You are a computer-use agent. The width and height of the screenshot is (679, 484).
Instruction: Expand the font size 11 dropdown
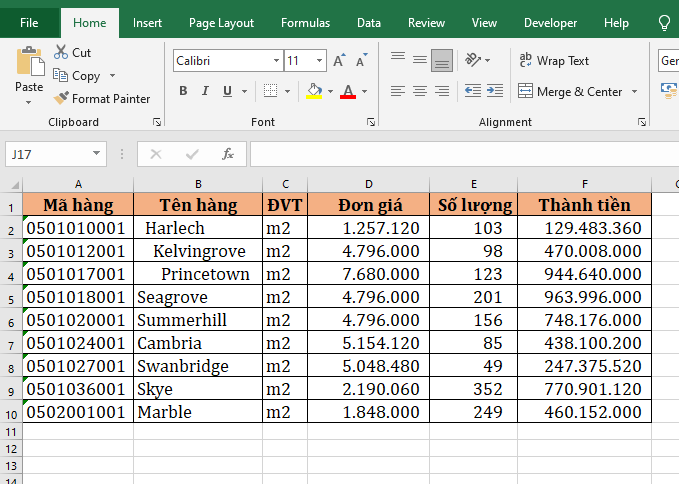coord(319,61)
